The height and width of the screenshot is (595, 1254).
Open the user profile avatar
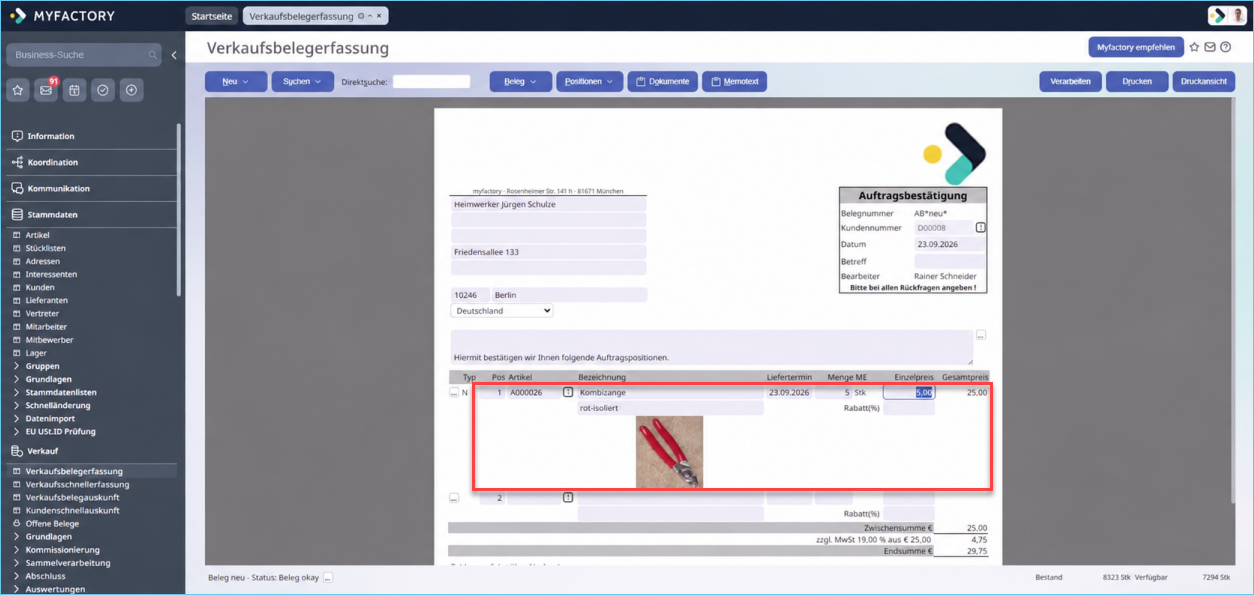(1238, 16)
